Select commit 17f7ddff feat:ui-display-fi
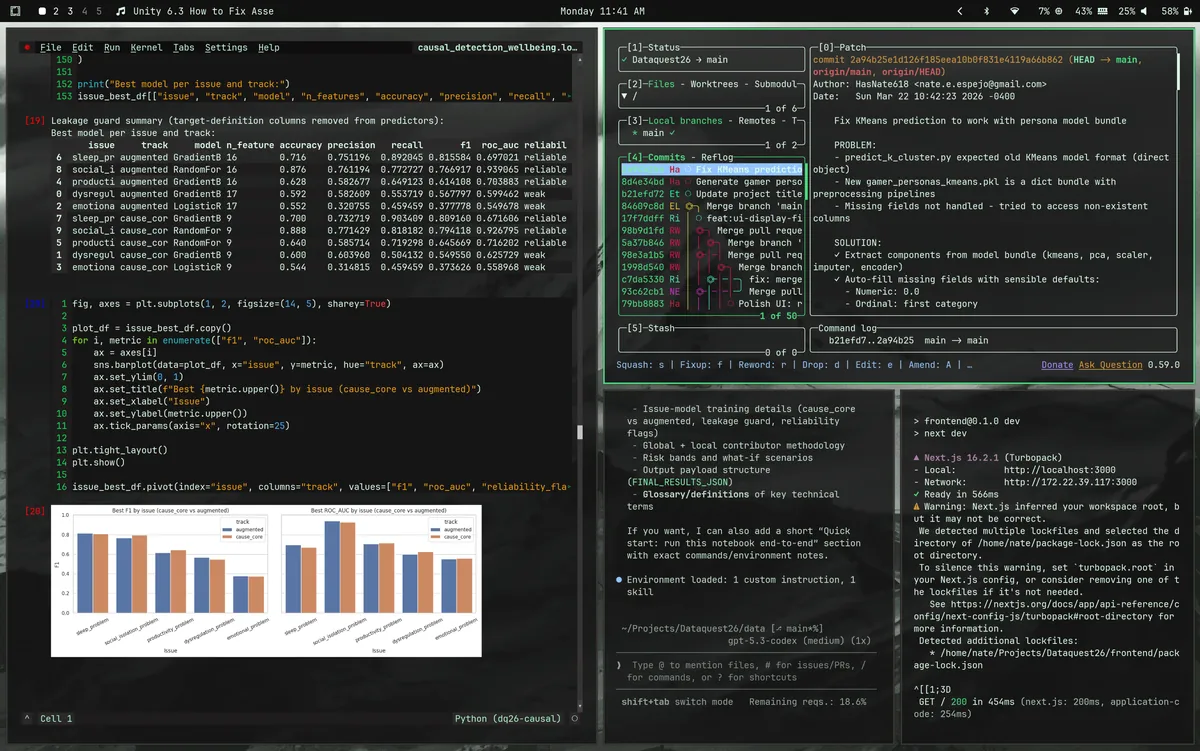 point(711,218)
